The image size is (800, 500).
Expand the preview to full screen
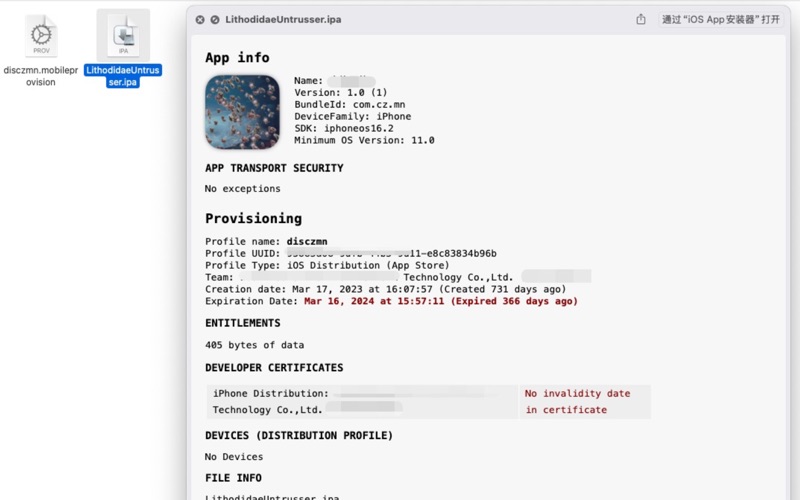[215, 19]
